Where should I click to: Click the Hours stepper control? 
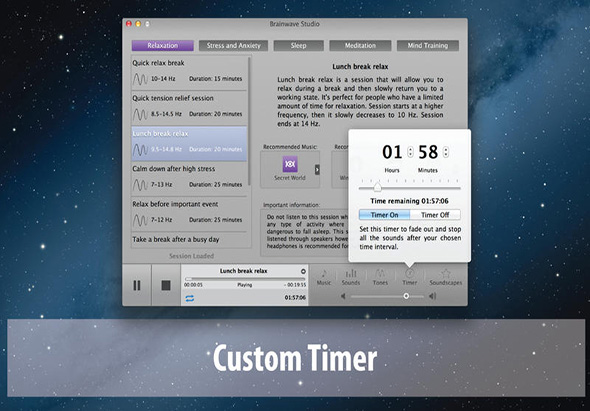tap(411, 152)
